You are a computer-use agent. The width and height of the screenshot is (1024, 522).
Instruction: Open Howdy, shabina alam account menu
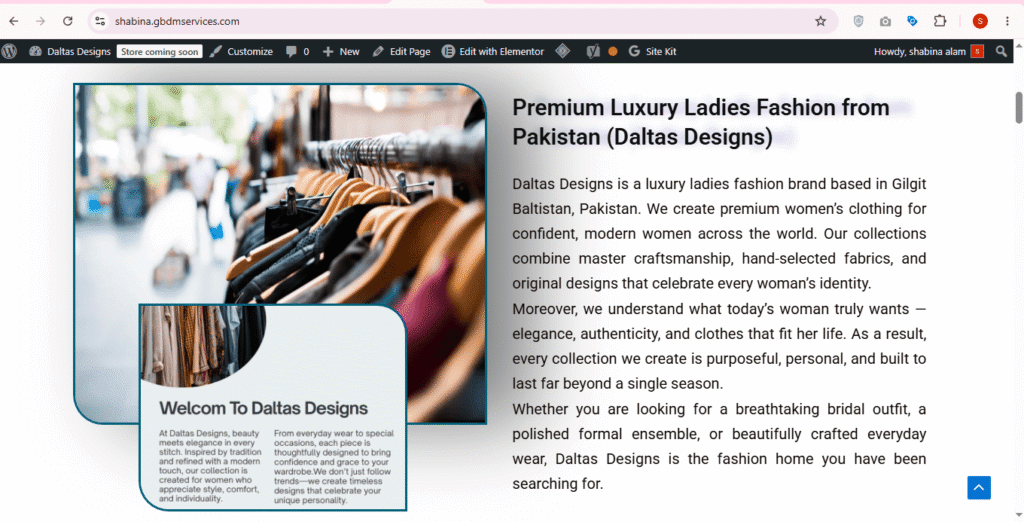929,51
